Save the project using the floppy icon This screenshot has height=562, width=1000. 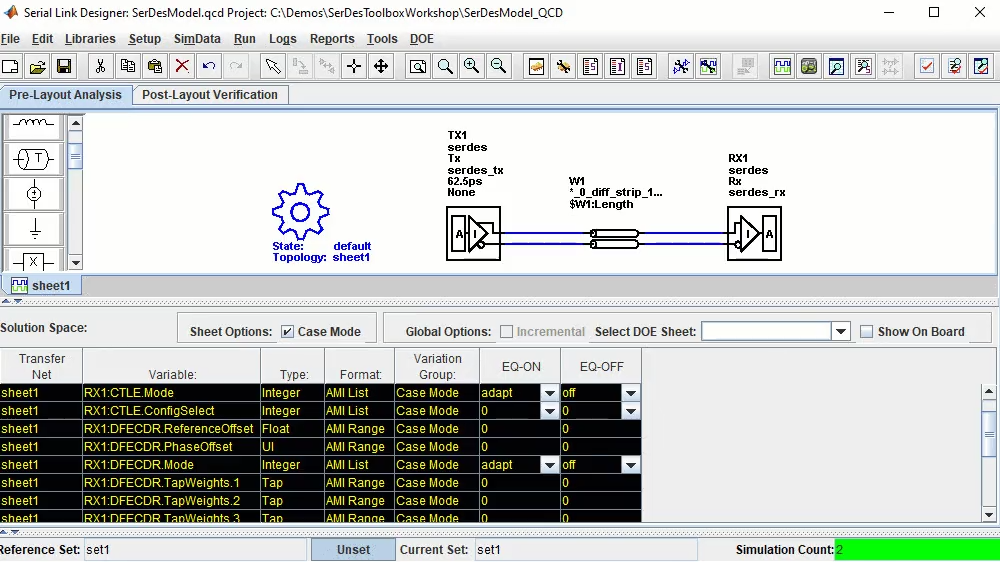[64, 66]
